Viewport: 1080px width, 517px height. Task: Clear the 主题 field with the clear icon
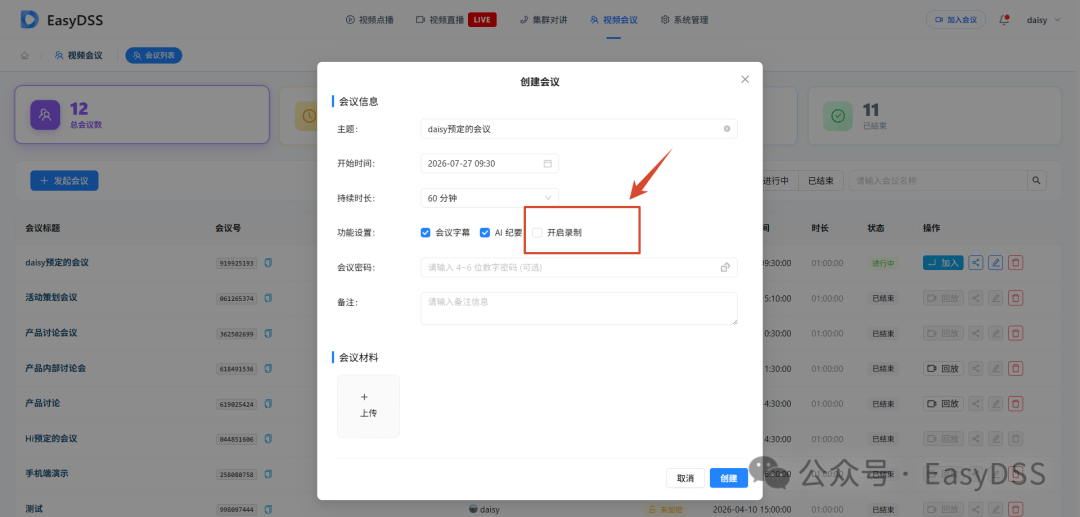coord(727,129)
